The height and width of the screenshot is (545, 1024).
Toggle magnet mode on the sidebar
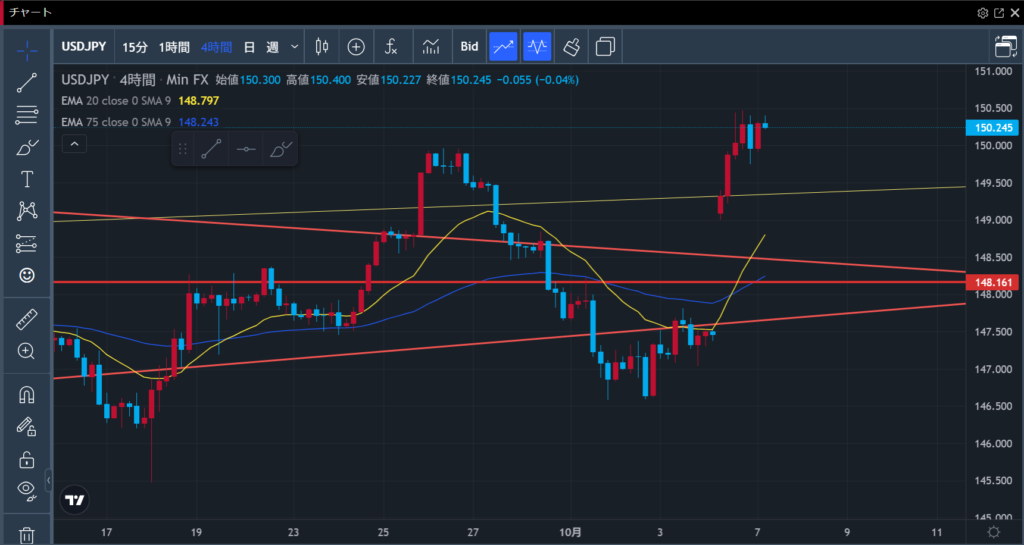[27, 396]
